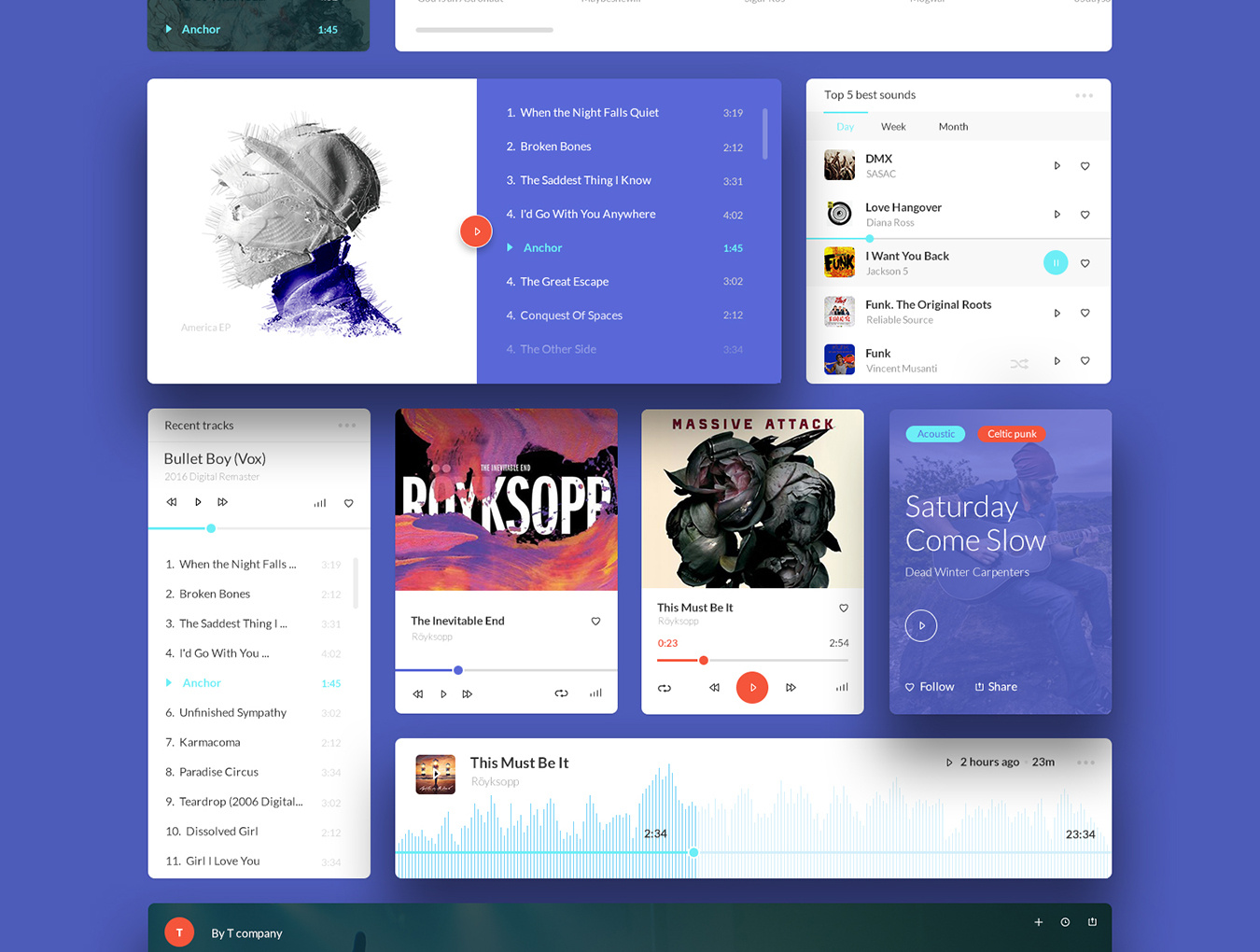Click the progress handle on The Inevitable End

point(458,670)
